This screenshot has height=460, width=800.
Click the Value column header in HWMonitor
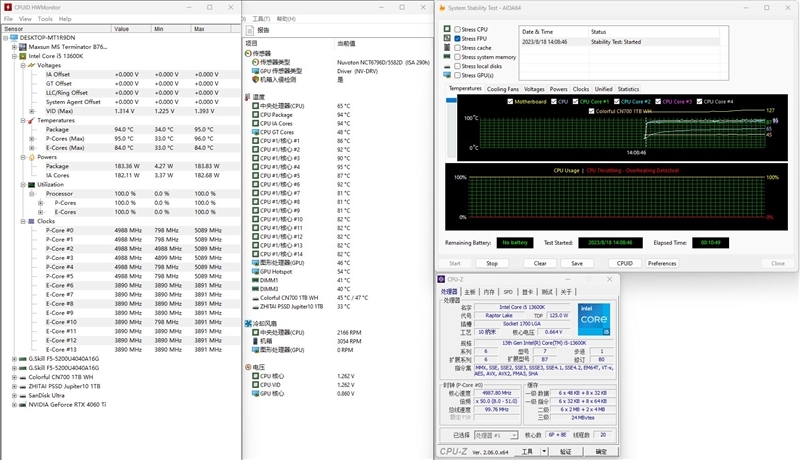[131, 29]
